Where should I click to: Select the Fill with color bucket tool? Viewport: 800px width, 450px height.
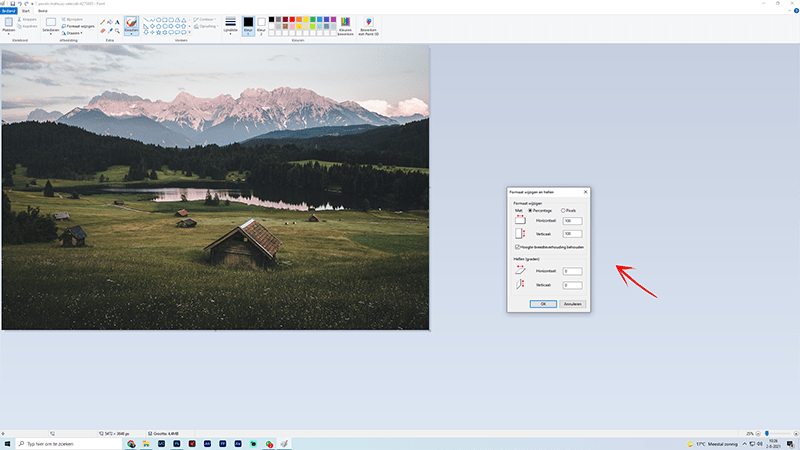click(110, 22)
